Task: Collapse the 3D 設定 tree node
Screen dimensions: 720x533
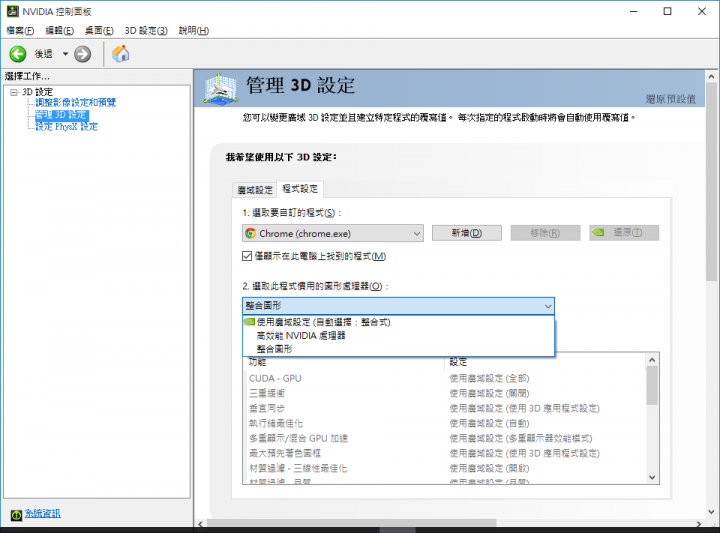Action: 14,92
